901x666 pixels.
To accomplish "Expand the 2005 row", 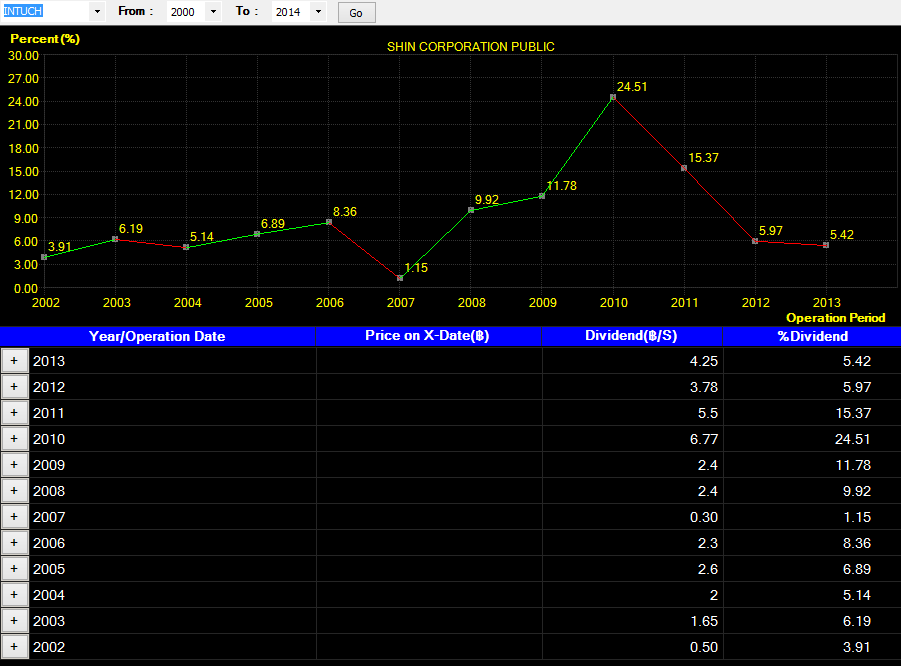I will (14, 568).
